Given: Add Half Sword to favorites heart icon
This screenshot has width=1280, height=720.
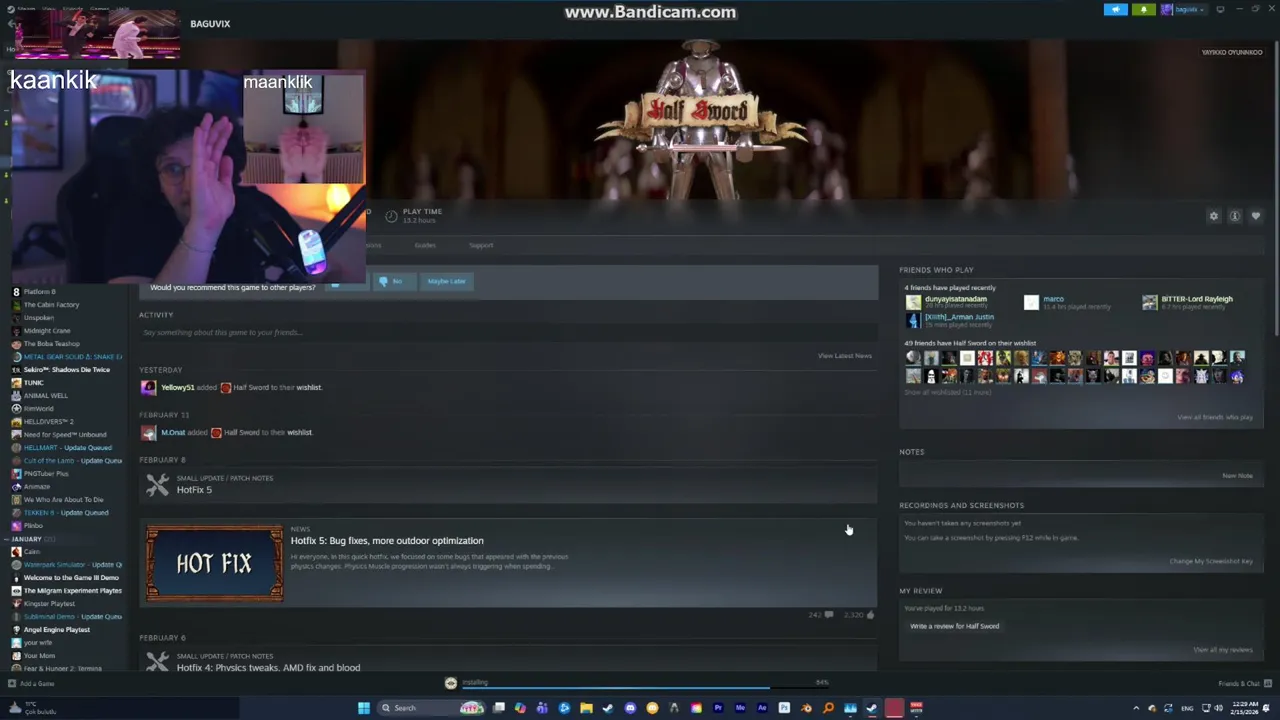Looking at the screenshot, I should tap(1256, 216).
